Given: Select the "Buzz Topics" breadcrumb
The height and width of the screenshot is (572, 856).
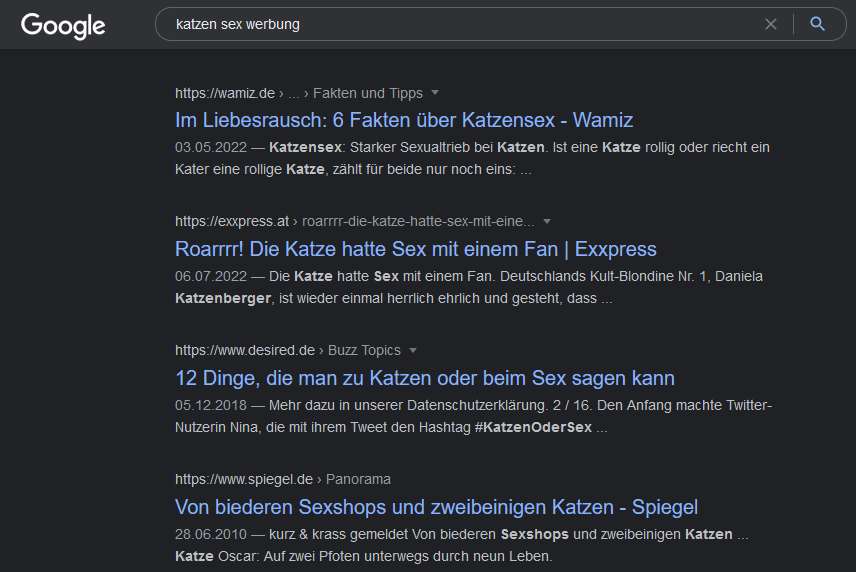Looking at the screenshot, I should (362, 351).
